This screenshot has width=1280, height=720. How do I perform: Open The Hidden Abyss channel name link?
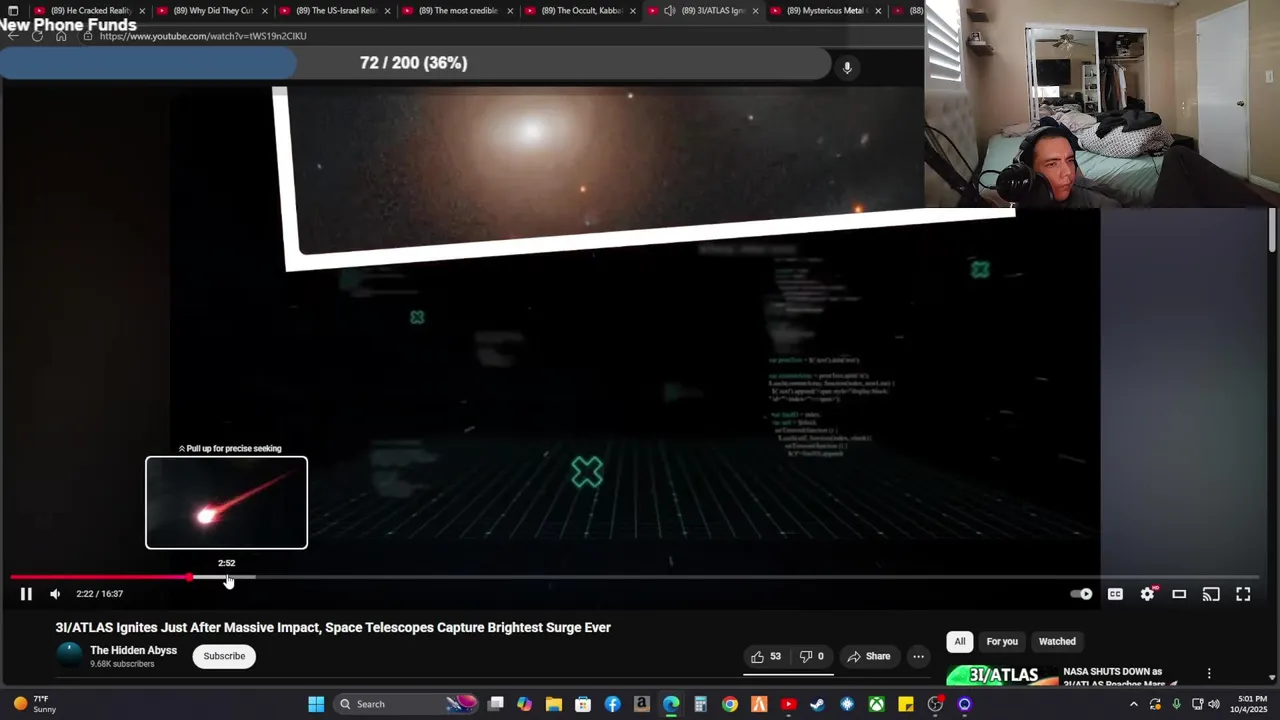tap(133, 650)
